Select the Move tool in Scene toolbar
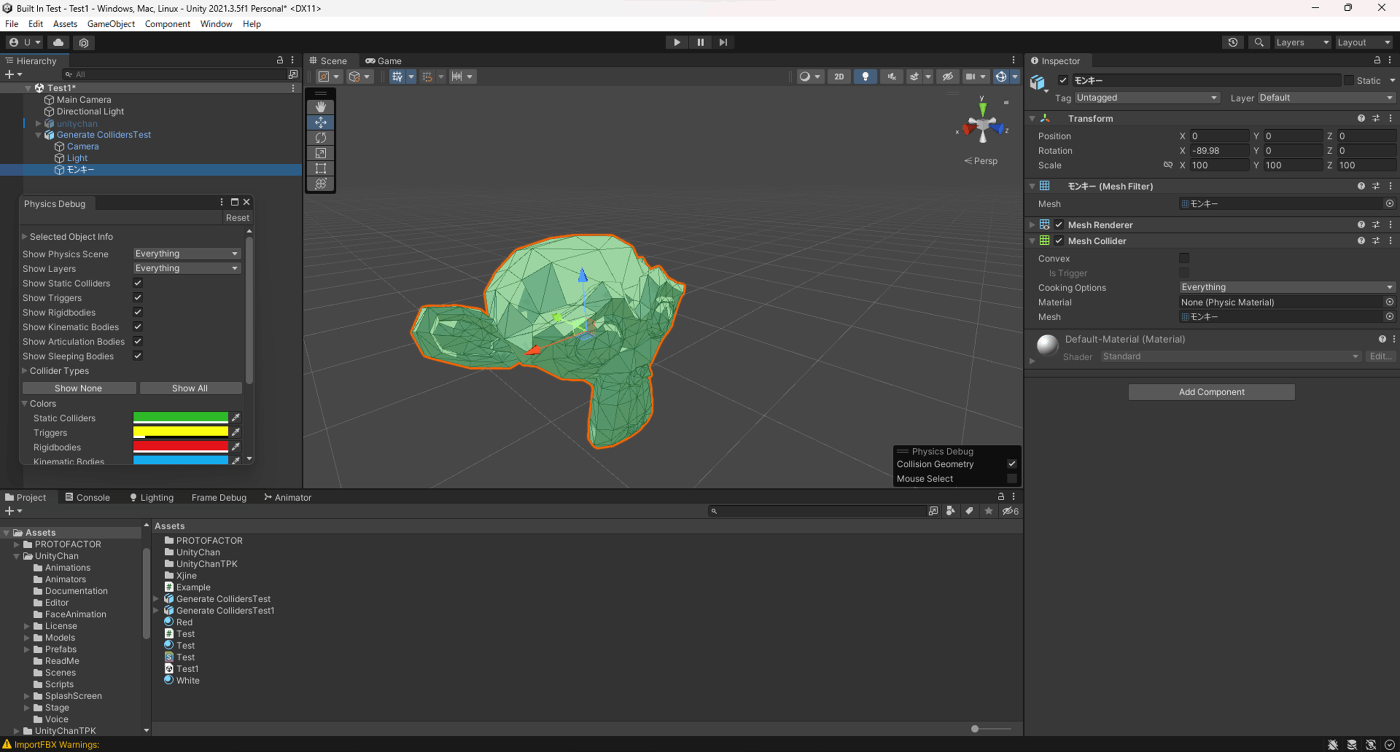Viewport: 1400px width, 752px height. (320, 122)
